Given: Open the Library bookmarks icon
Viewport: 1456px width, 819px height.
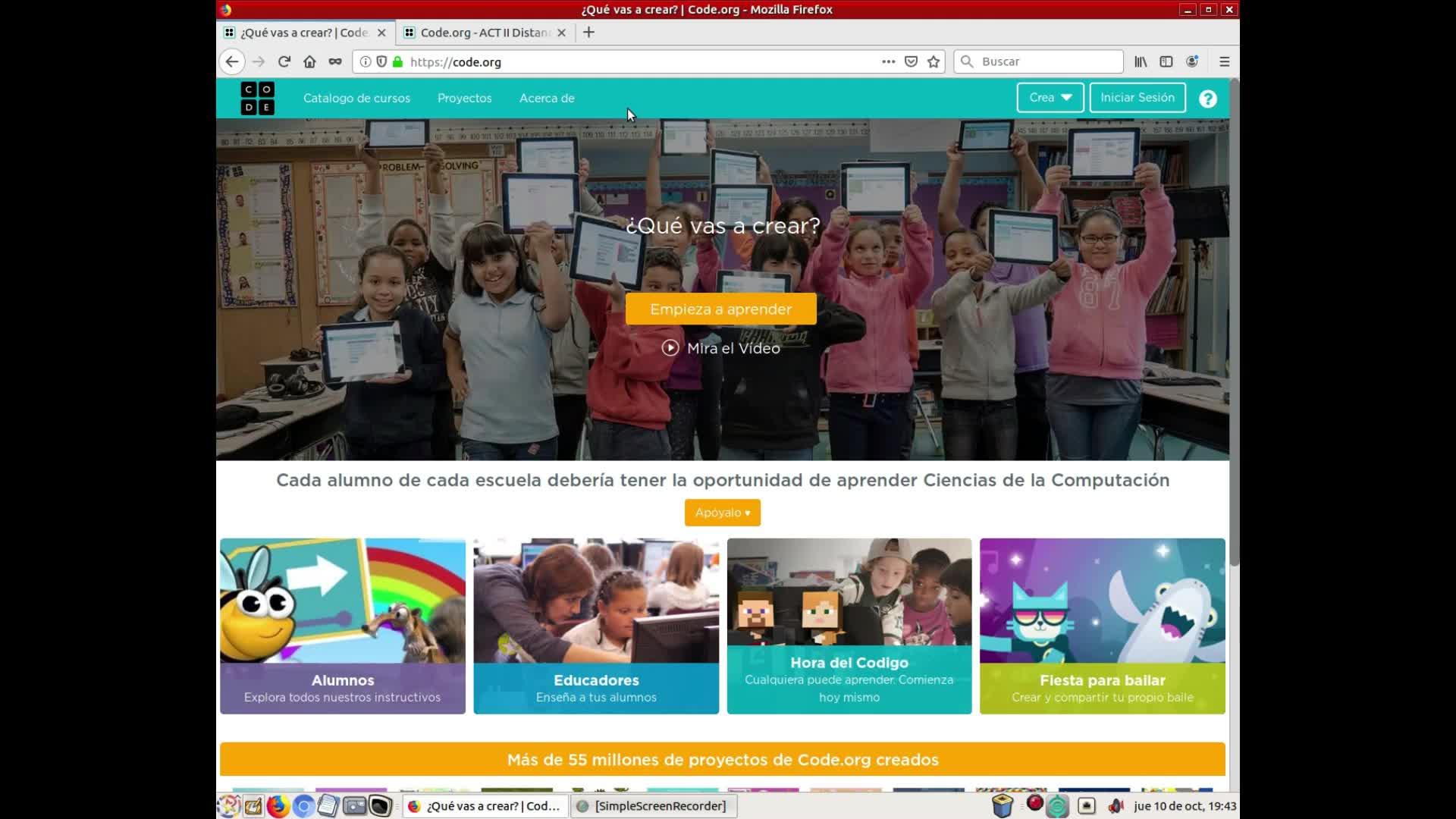Looking at the screenshot, I should click(x=1141, y=61).
